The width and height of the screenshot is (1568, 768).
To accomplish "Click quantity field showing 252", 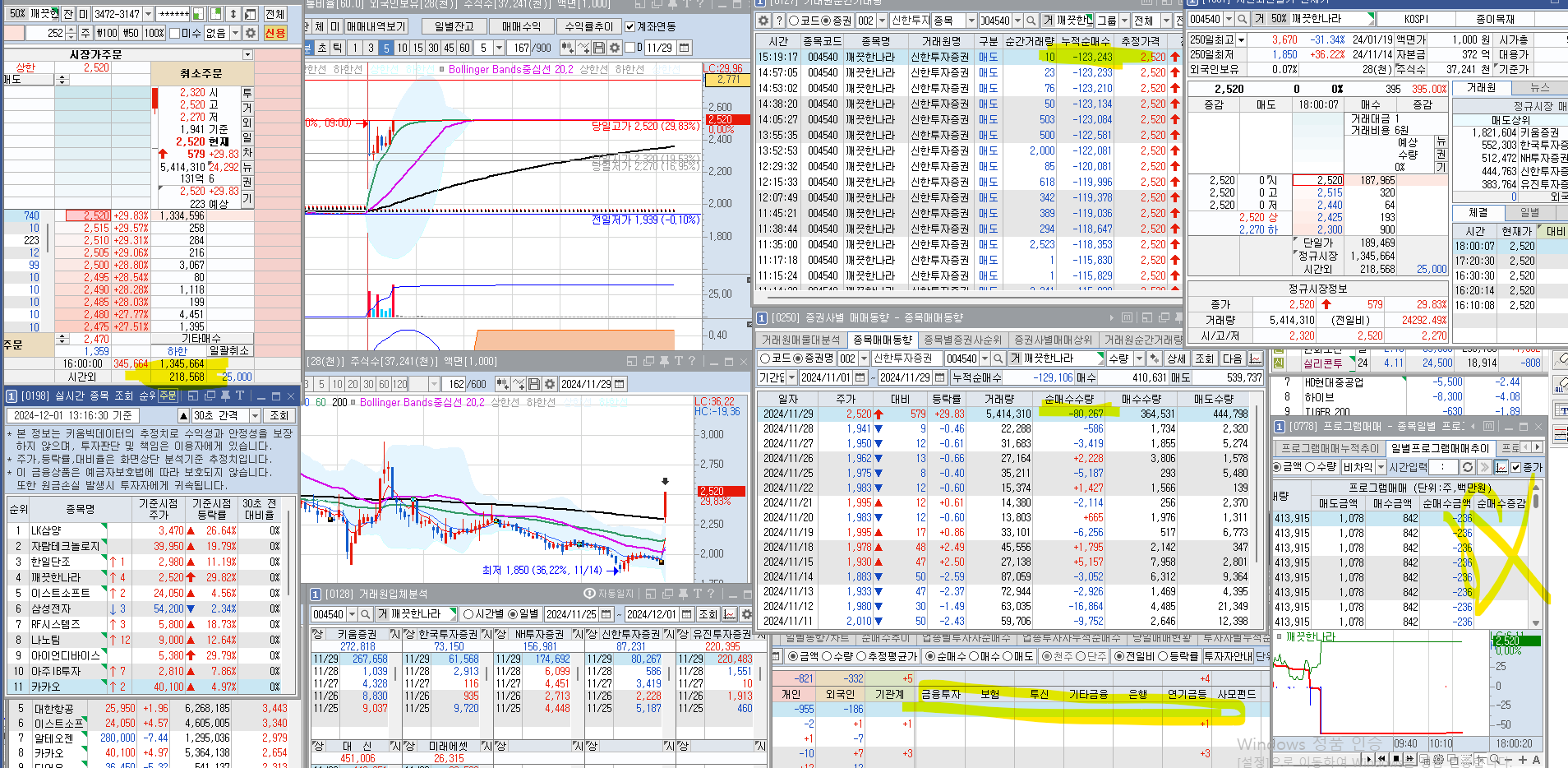I will (x=45, y=33).
